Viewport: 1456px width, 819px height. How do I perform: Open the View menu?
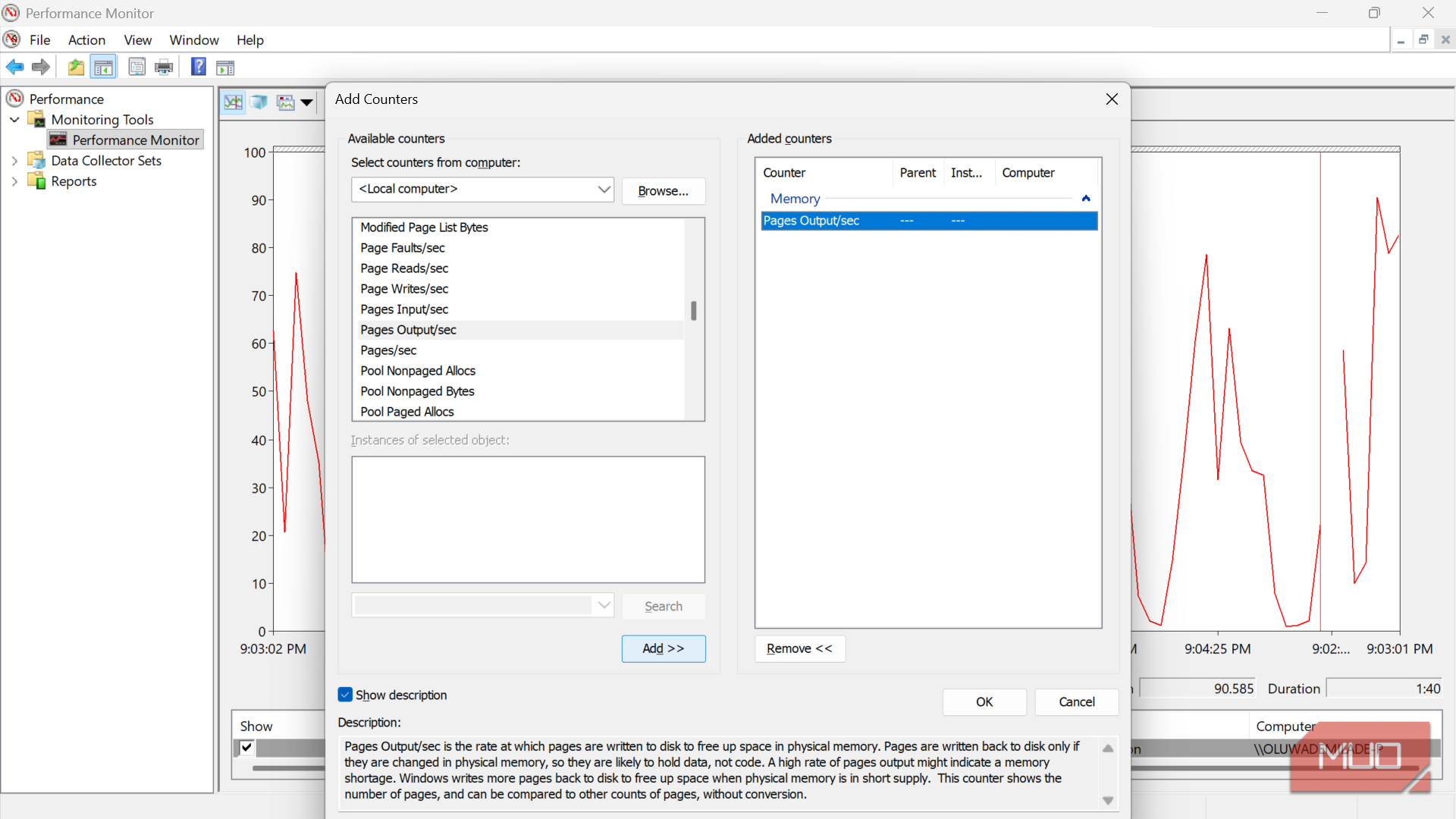[137, 40]
